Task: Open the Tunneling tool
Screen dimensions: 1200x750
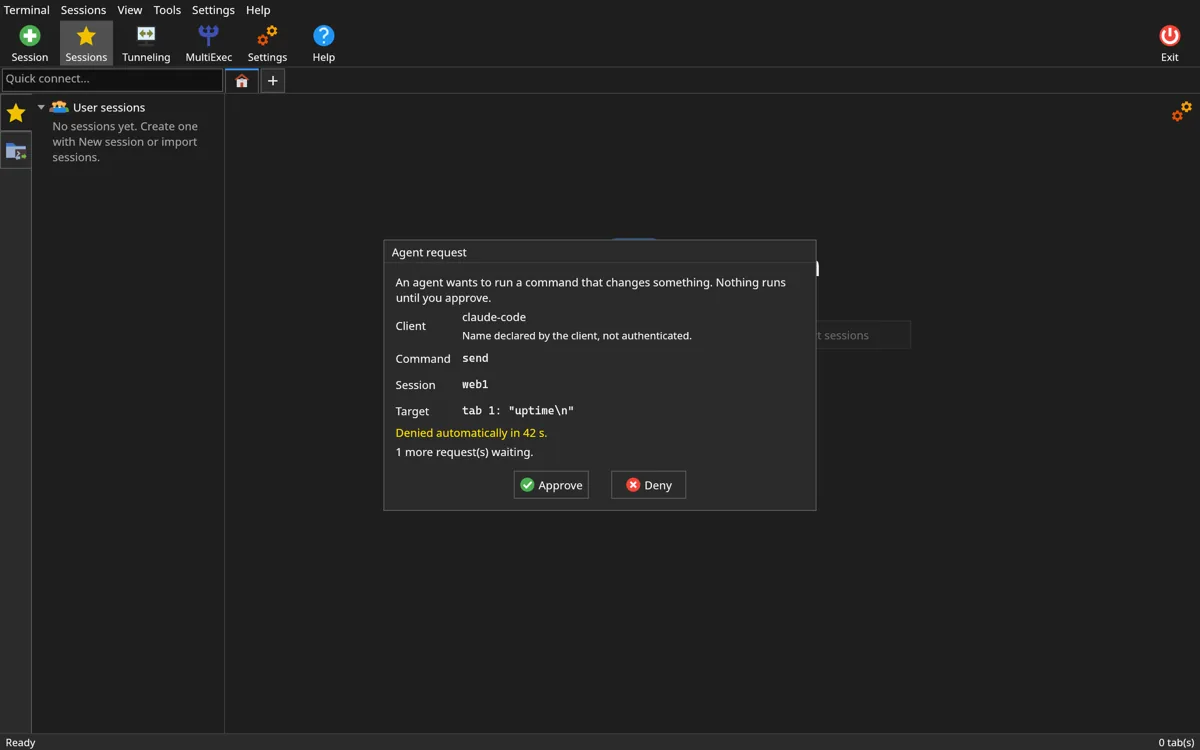Action: pos(146,44)
